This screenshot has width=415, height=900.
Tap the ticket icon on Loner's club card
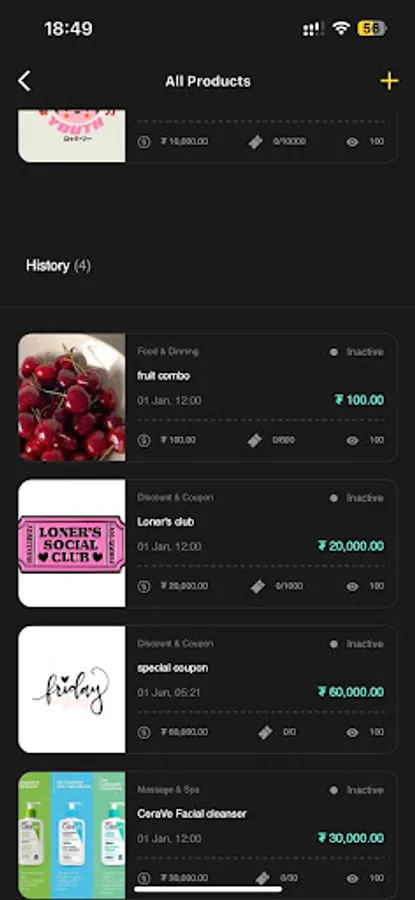pos(258,586)
